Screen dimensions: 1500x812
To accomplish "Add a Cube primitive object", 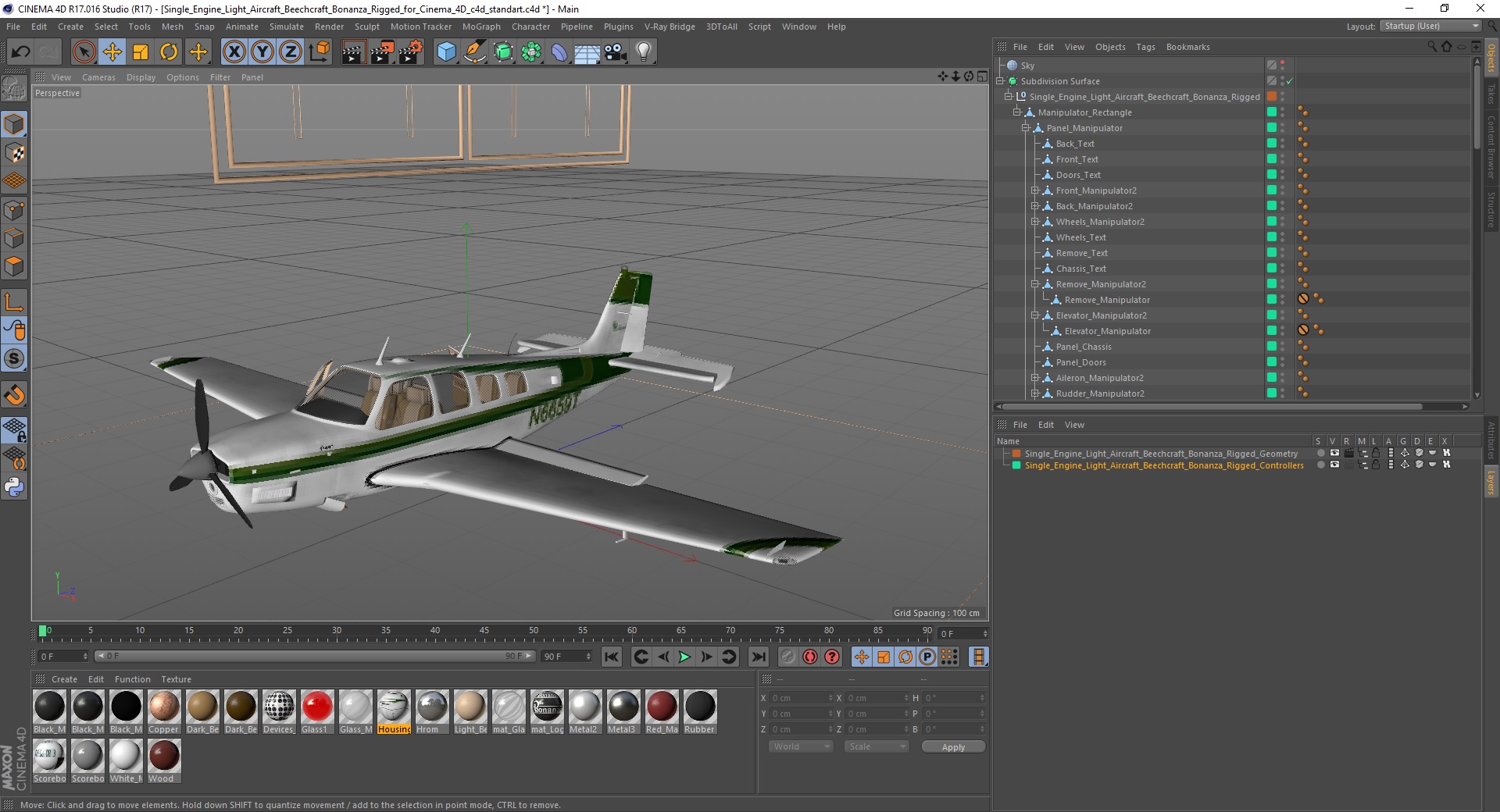I will point(446,52).
